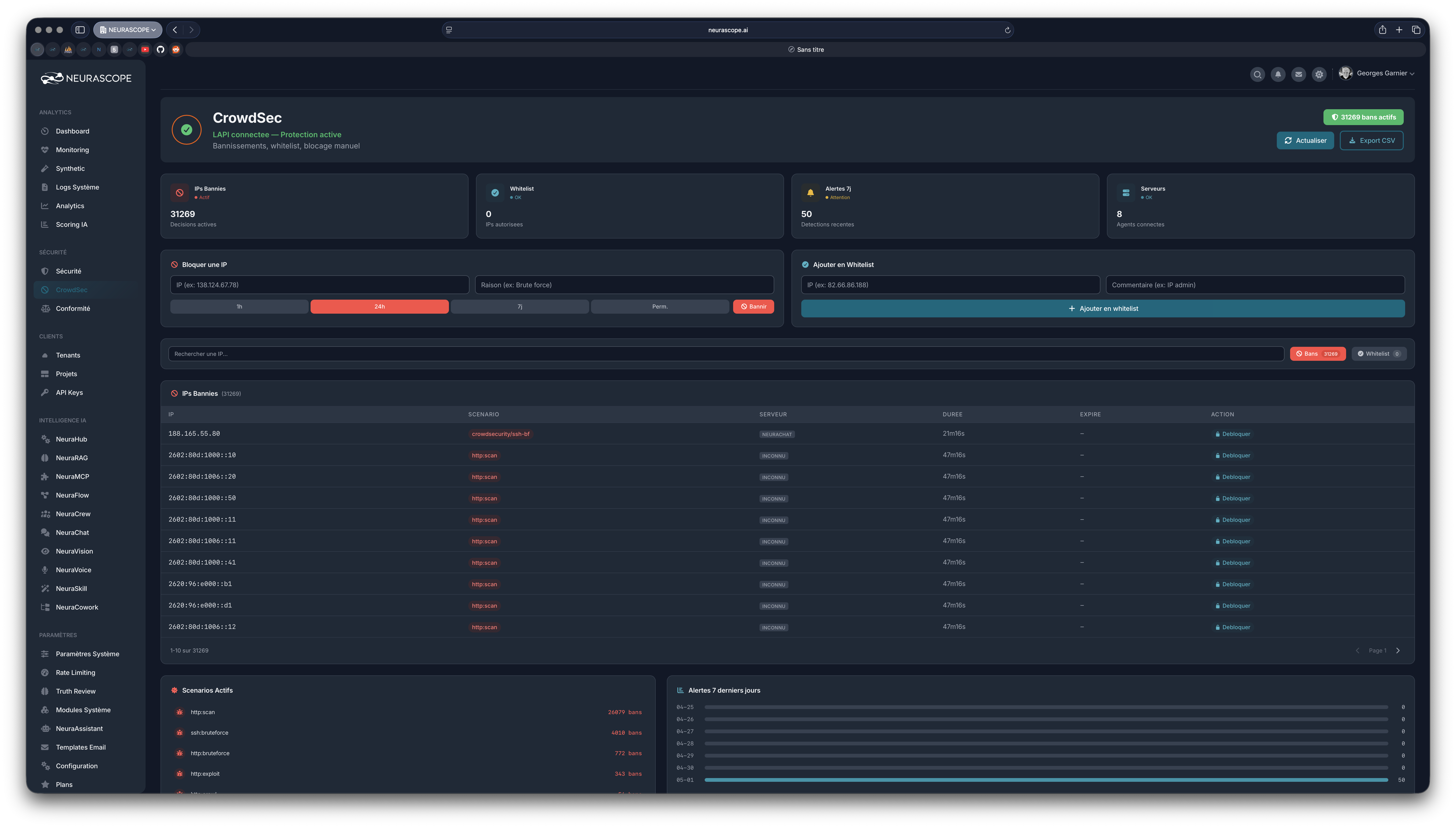Show the Bans 31269 list filter
1456x828 pixels.
pos(1318,354)
